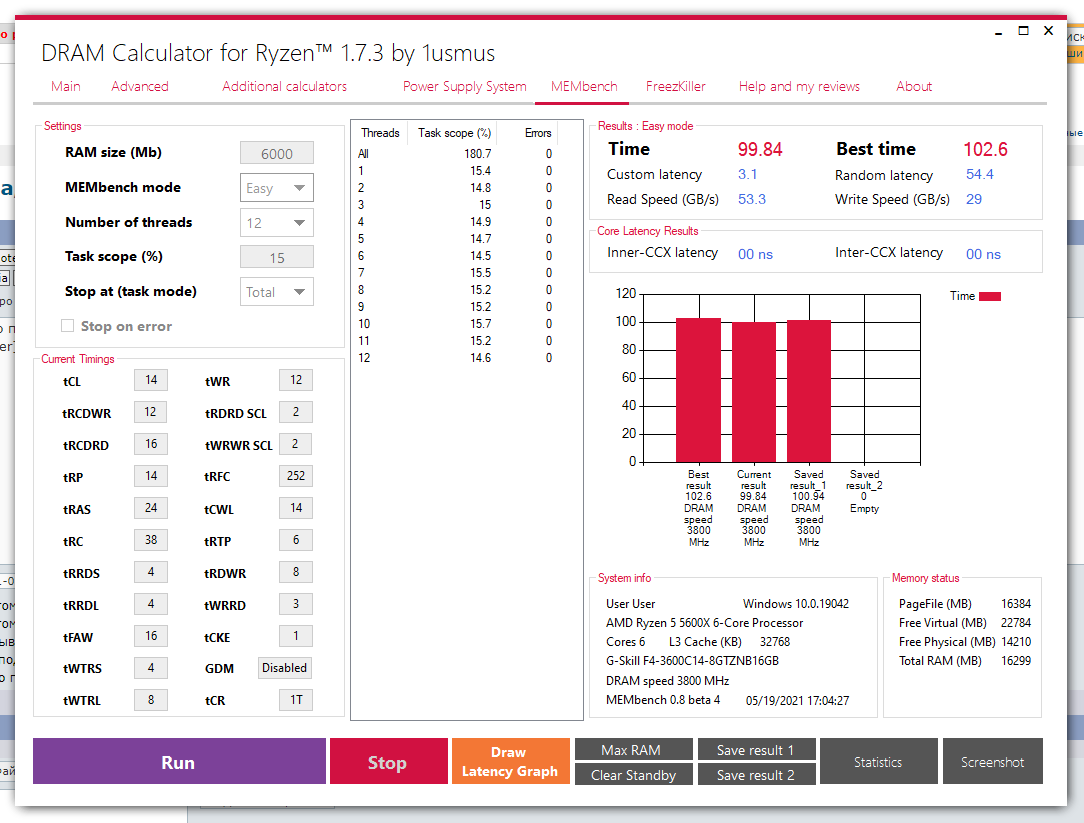Open the About tab

[x=914, y=86]
